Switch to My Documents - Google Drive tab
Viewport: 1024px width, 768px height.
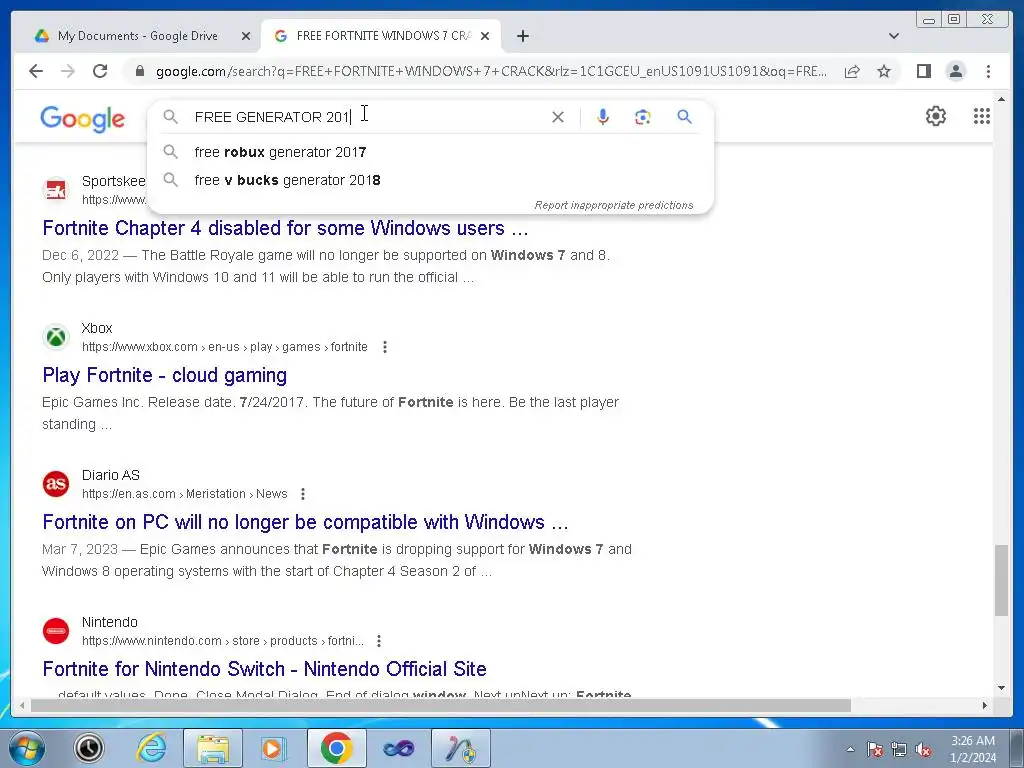coord(137,36)
